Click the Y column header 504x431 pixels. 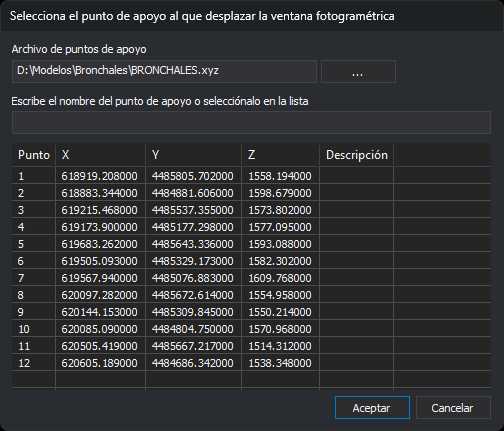tap(193, 155)
